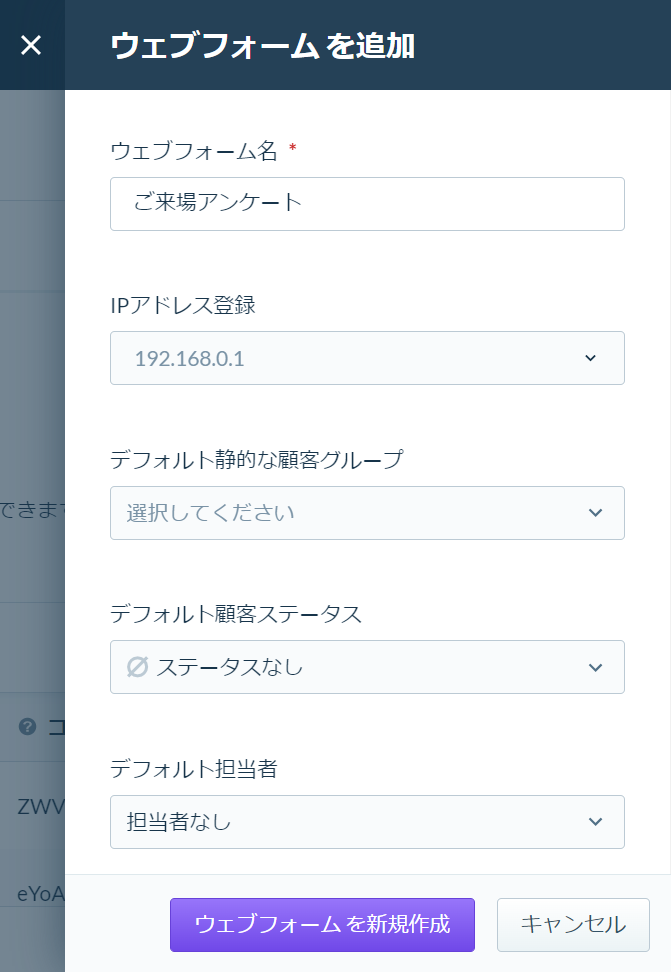Click the ∅ no-status icon
The image size is (671, 972).
(137, 667)
